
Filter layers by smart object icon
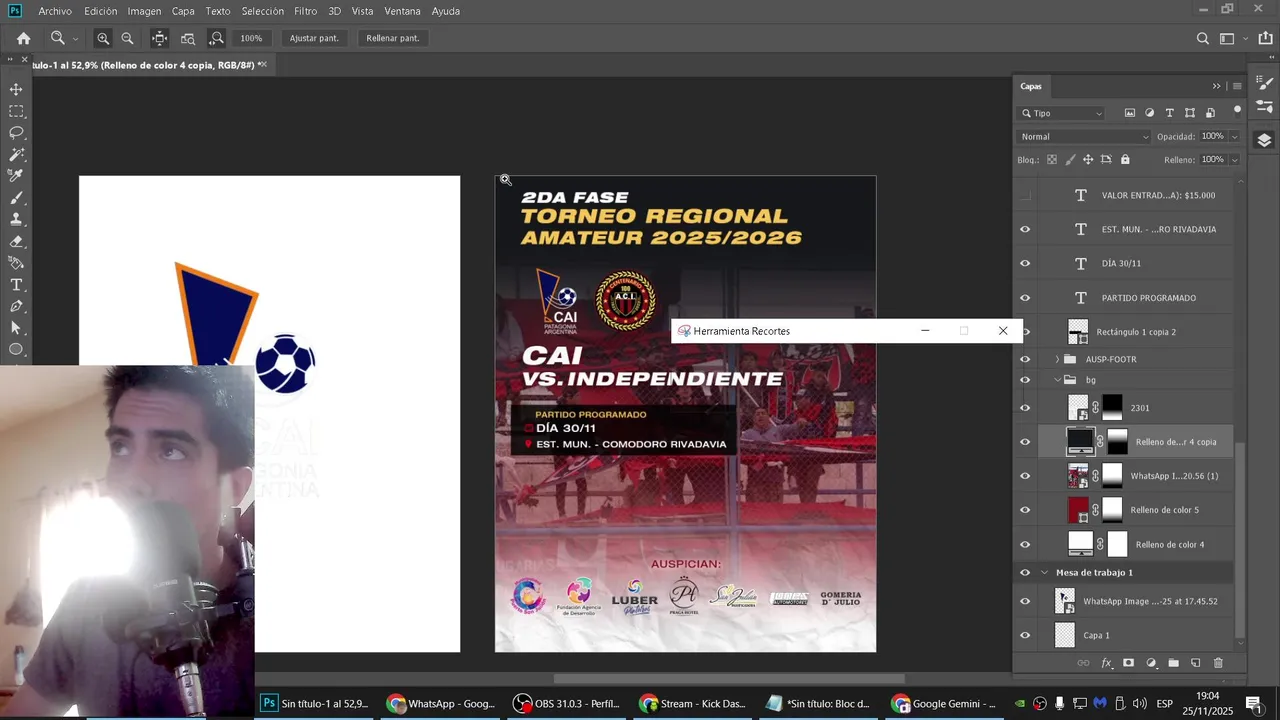click(x=1210, y=113)
